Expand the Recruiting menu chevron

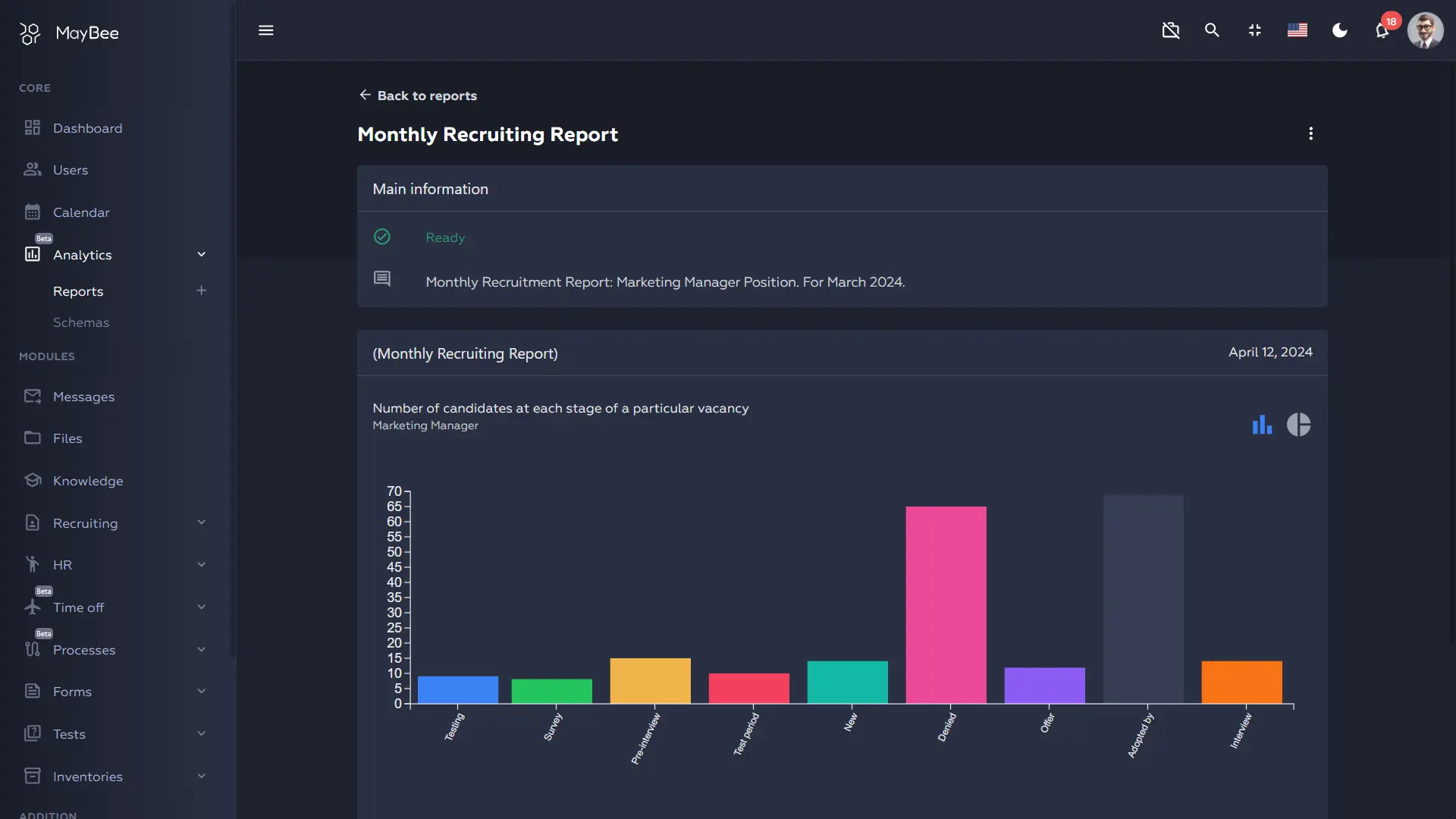coord(201,522)
